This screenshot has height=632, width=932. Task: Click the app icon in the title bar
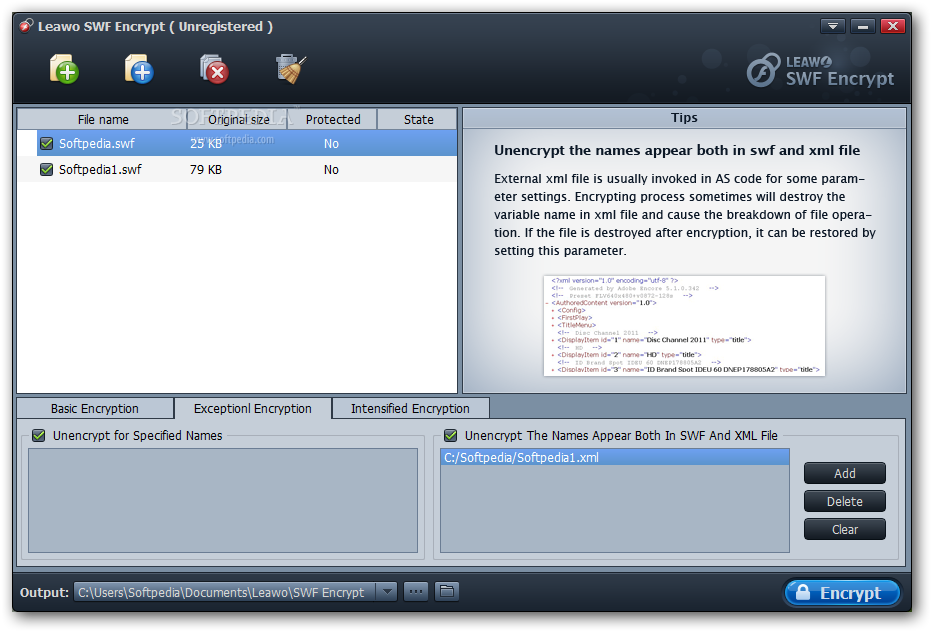point(26,26)
